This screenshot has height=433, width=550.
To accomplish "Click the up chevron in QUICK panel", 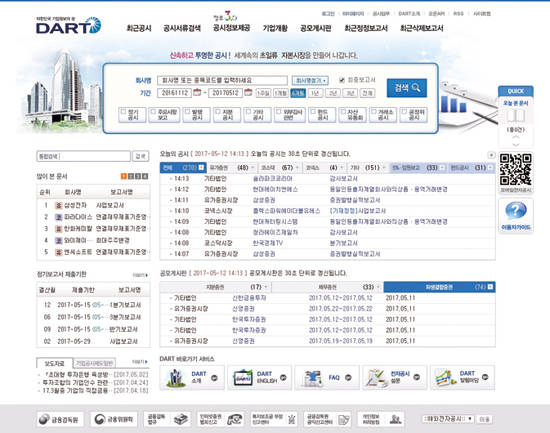I will pos(516,137).
